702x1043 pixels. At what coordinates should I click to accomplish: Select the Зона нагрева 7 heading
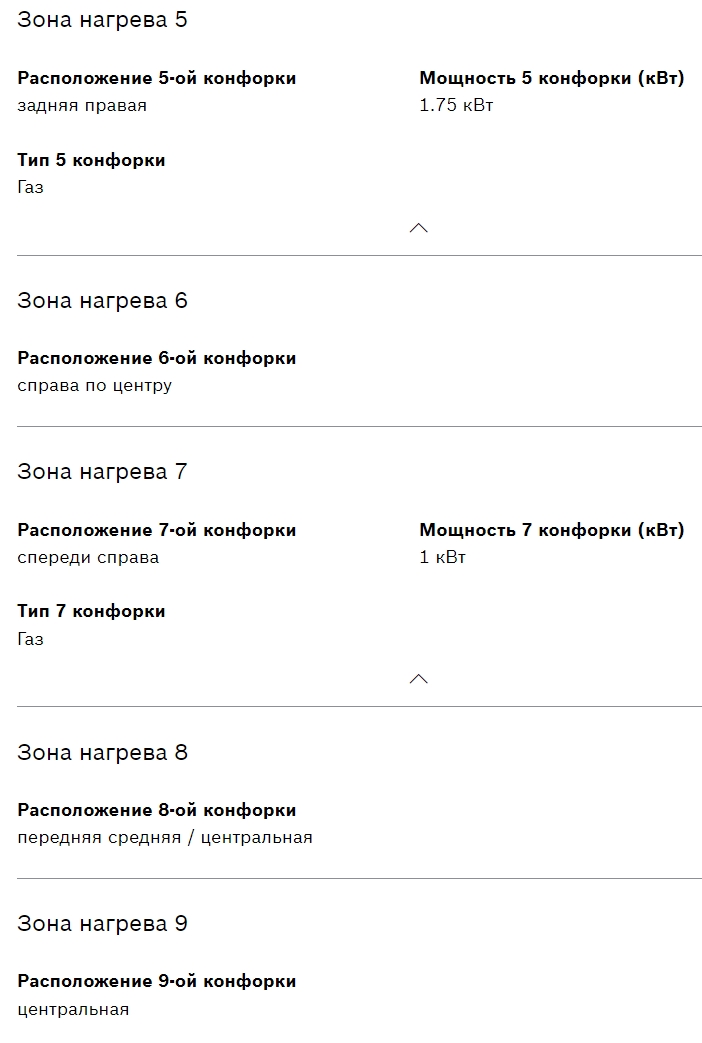point(102,472)
